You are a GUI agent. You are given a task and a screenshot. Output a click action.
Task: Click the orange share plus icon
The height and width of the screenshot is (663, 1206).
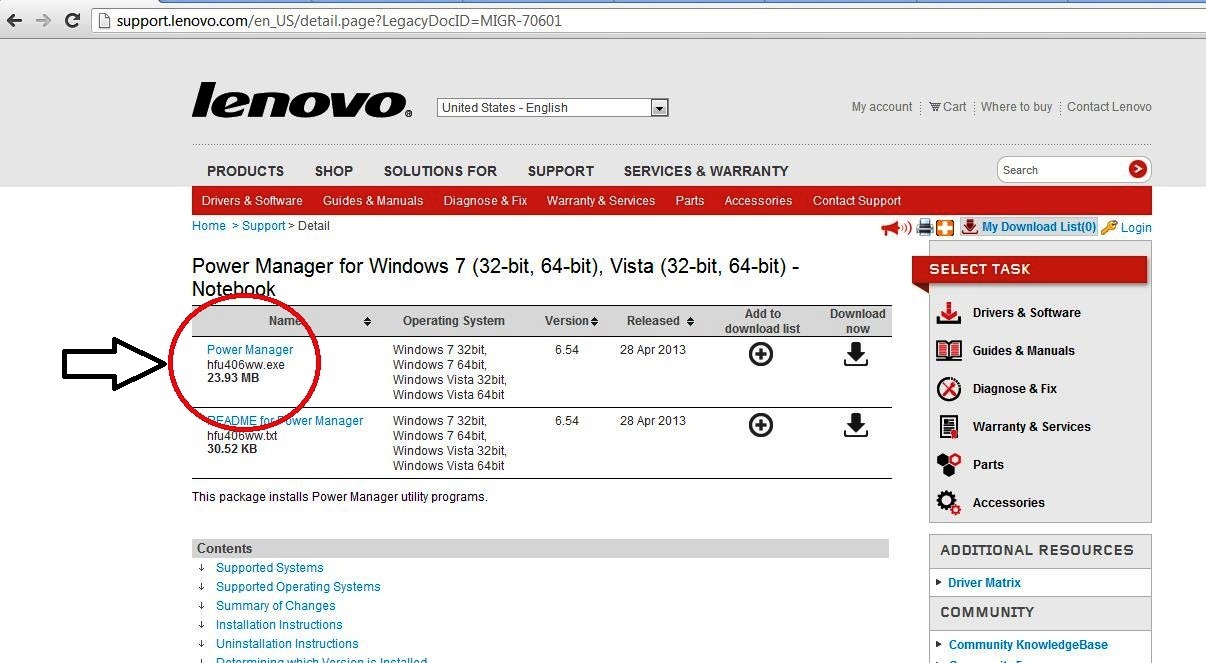pyautogui.click(x=945, y=228)
